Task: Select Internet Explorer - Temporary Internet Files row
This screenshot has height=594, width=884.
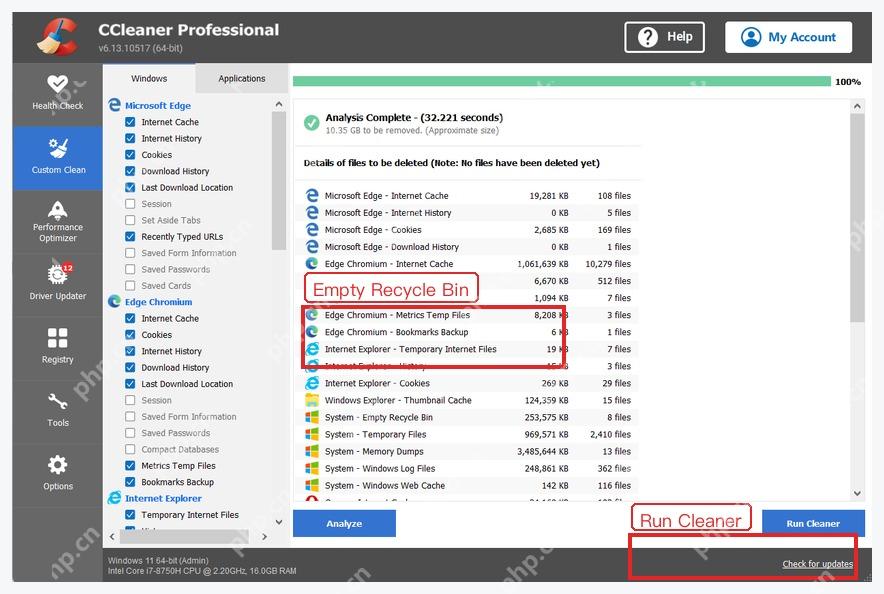Action: pyautogui.click(x=468, y=349)
